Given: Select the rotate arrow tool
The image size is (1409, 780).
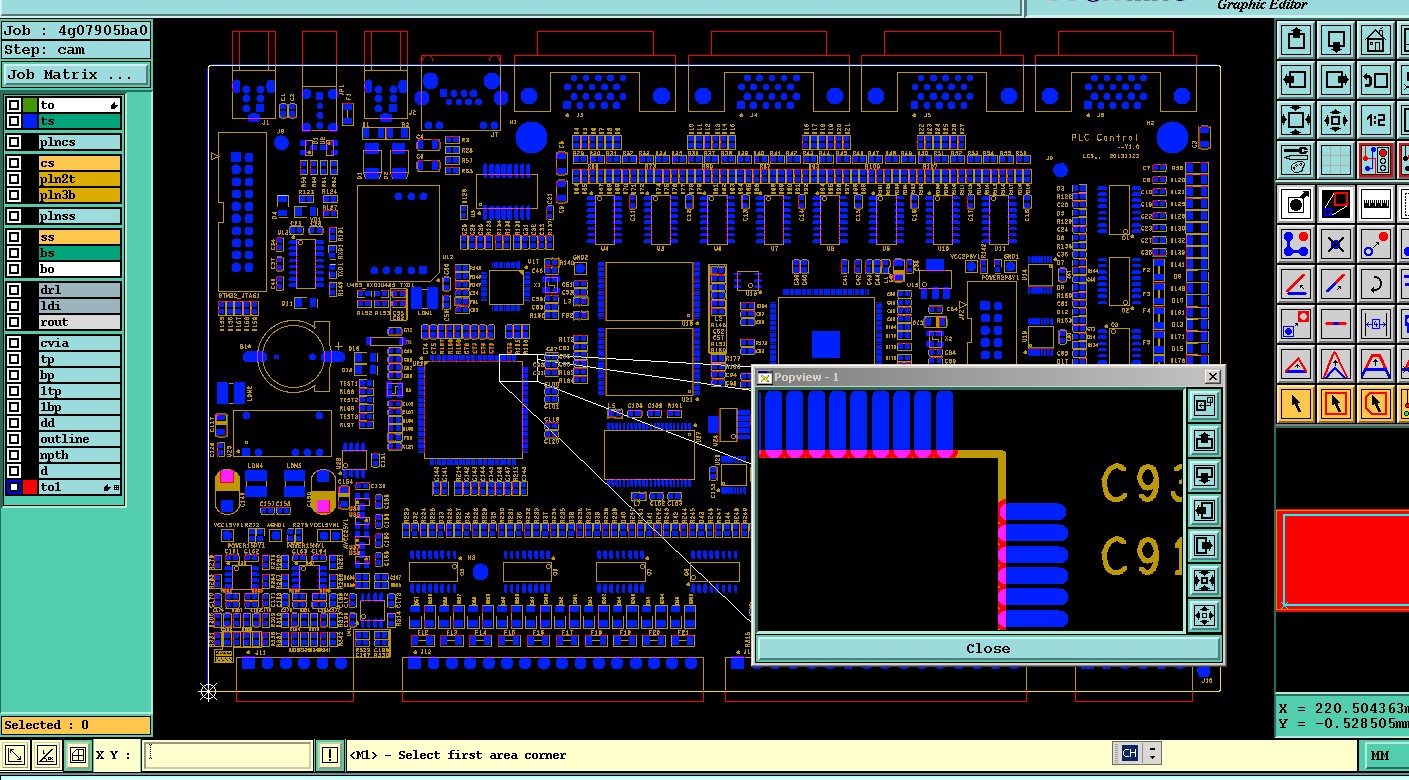Looking at the screenshot, I should click(x=1376, y=283).
